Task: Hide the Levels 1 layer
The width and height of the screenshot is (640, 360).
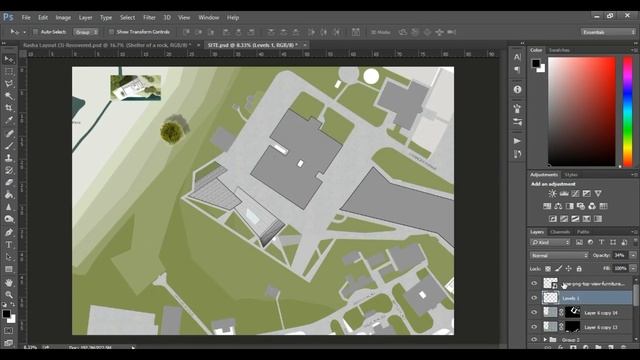Action: [x=534, y=298]
